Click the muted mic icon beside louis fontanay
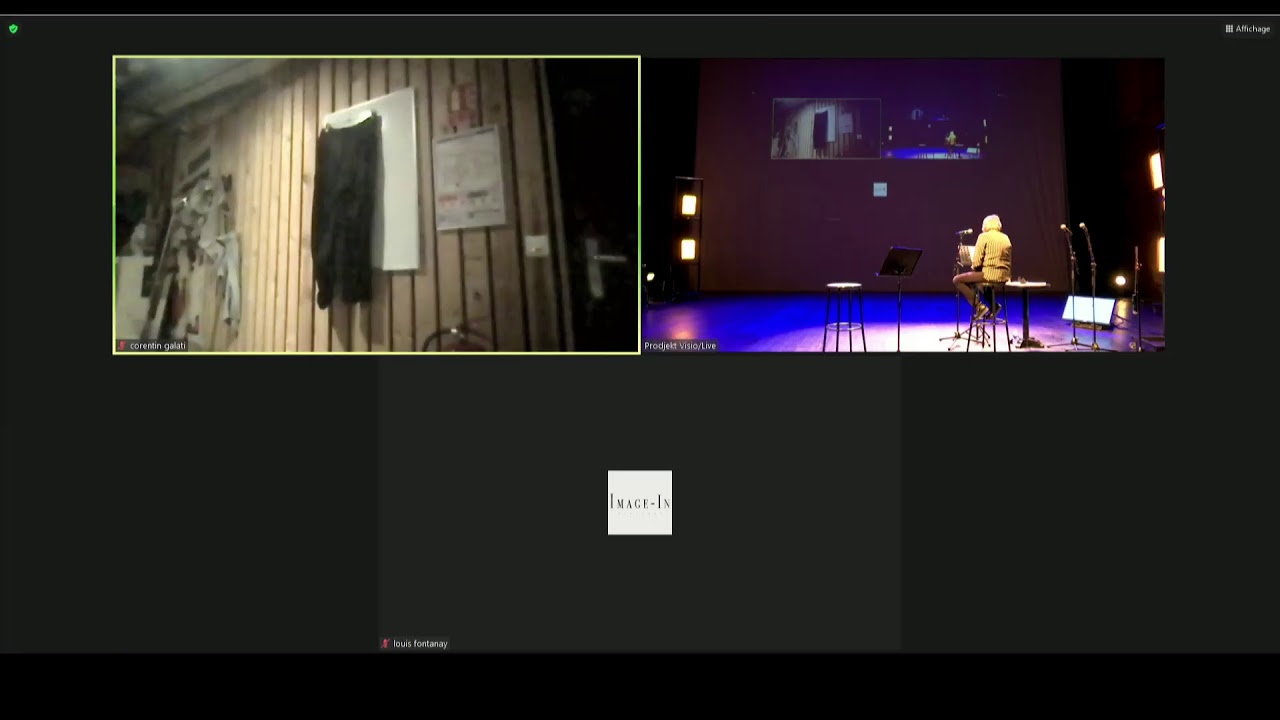Image resolution: width=1280 pixels, height=720 pixels. coord(385,644)
